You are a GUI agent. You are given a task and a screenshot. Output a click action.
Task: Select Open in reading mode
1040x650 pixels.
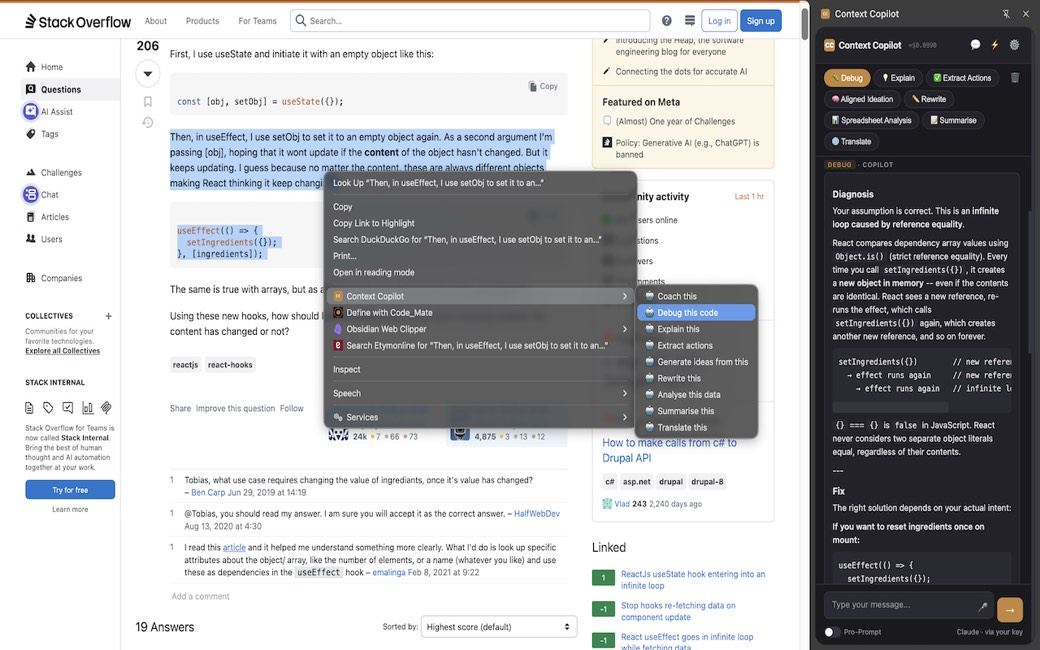pyautogui.click(x=481, y=273)
